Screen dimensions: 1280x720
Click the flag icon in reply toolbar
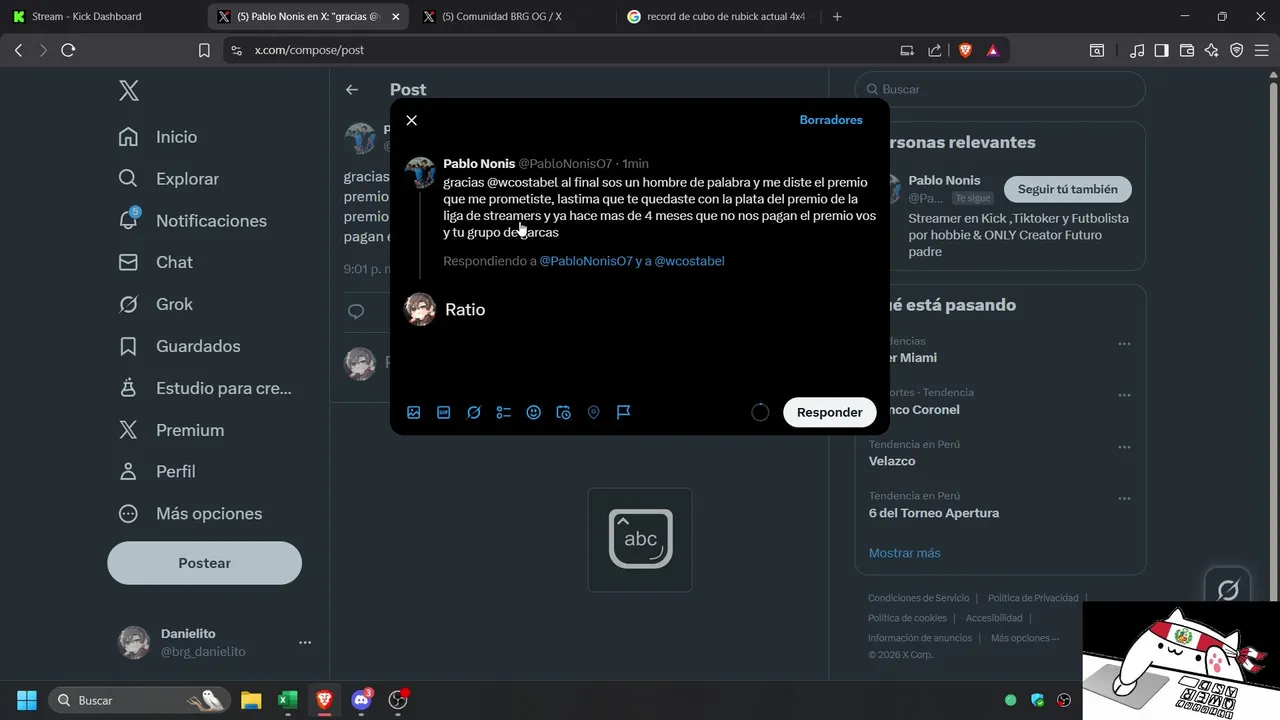(624, 412)
